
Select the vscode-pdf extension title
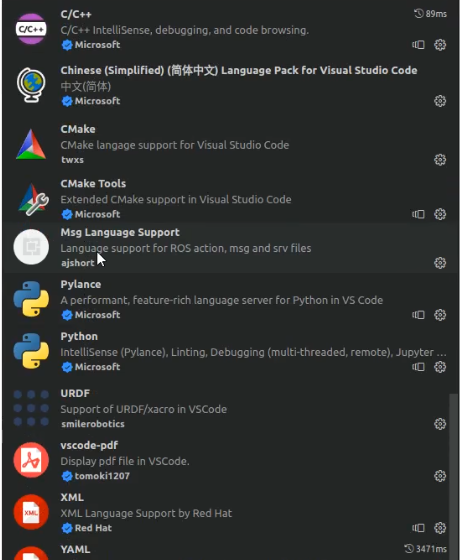tap(89, 445)
